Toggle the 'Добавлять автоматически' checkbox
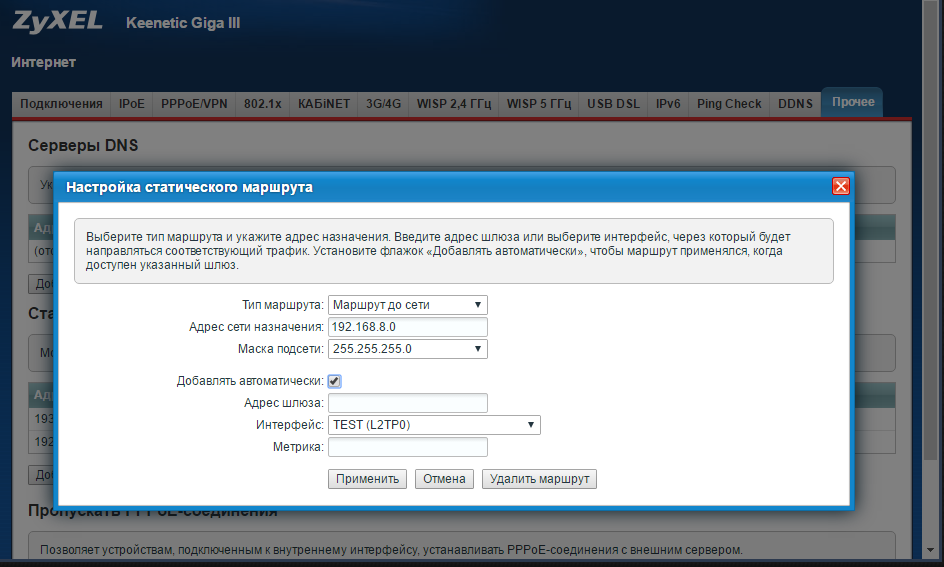 pos(335,381)
